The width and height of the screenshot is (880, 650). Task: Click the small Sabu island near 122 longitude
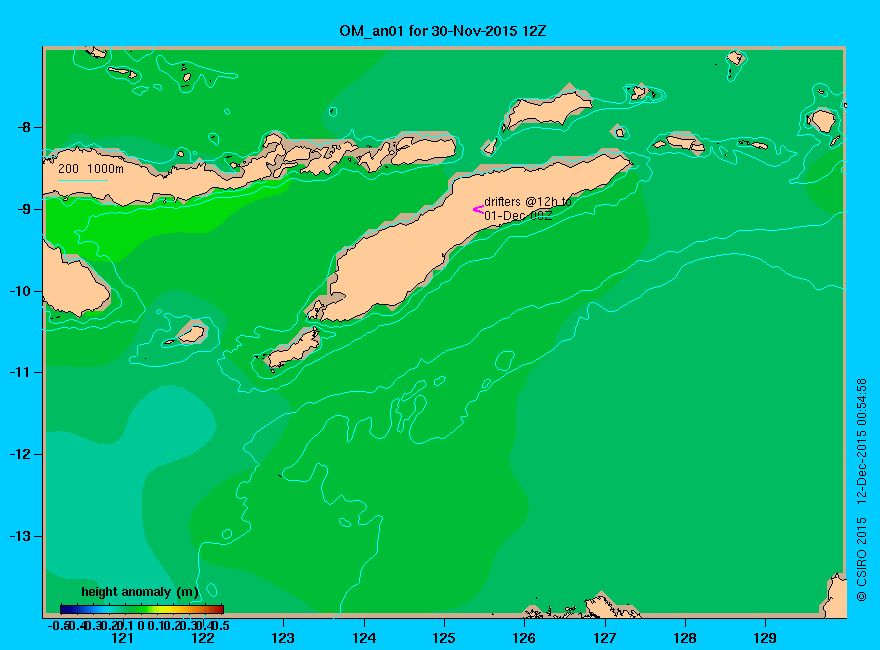coord(191,333)
